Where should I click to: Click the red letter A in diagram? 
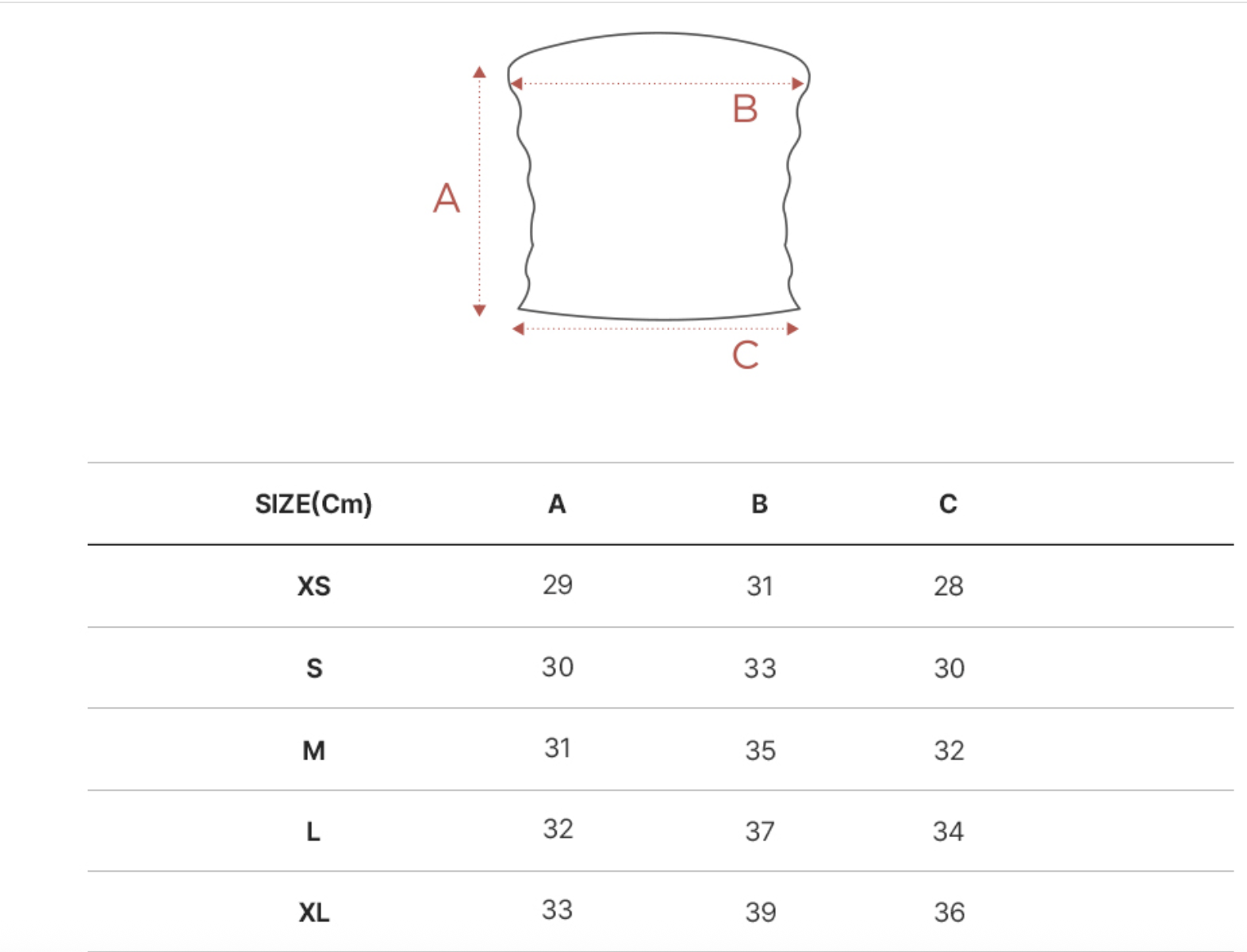pyautogui.click(x=447, y=198)
